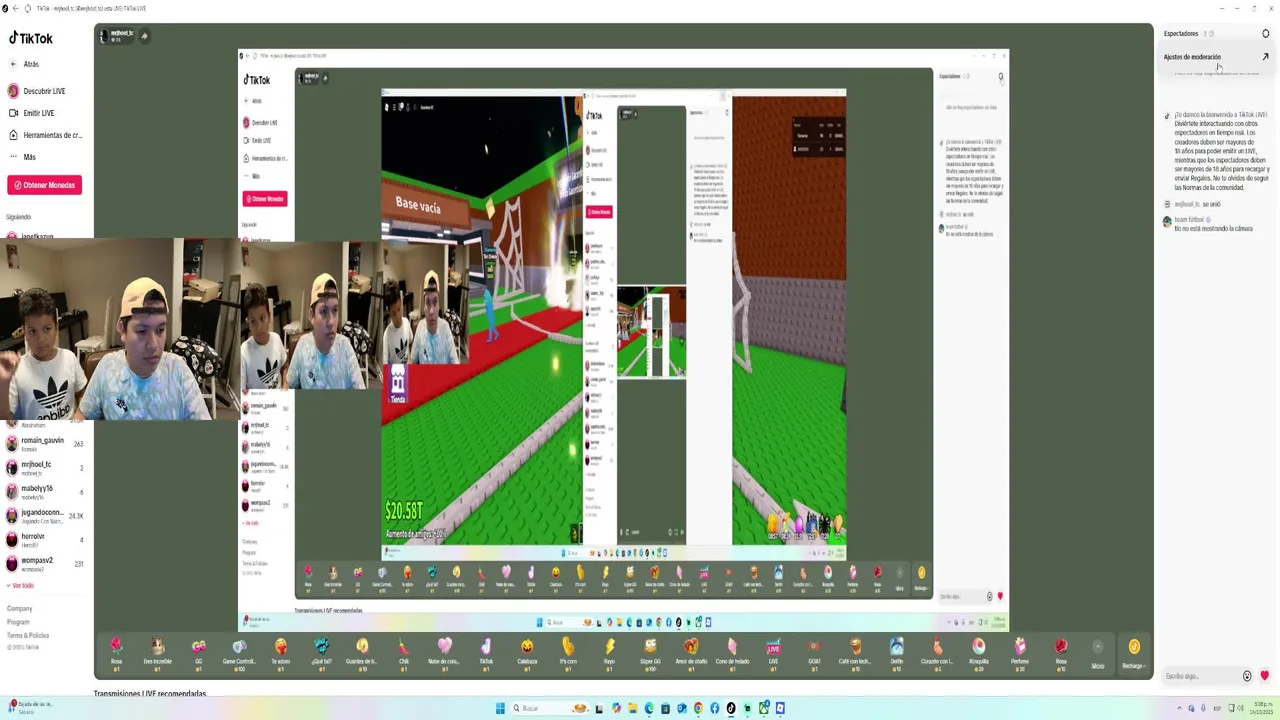Click the TikTok logo in the sidebar
This screenshot has height=720, width=1280.
[x=31, y=38]
